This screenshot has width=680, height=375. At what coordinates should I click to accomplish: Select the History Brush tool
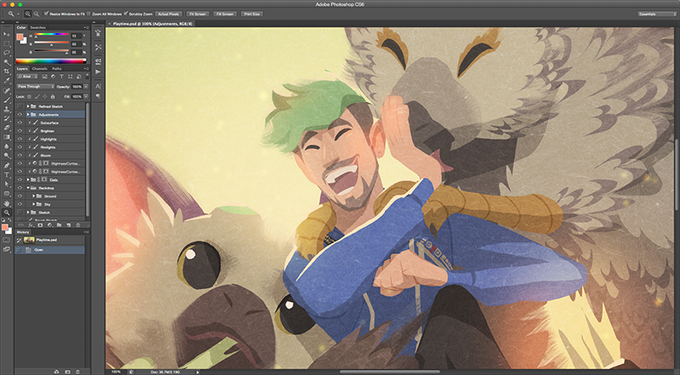pyautogui.click(x=7, y=118)
